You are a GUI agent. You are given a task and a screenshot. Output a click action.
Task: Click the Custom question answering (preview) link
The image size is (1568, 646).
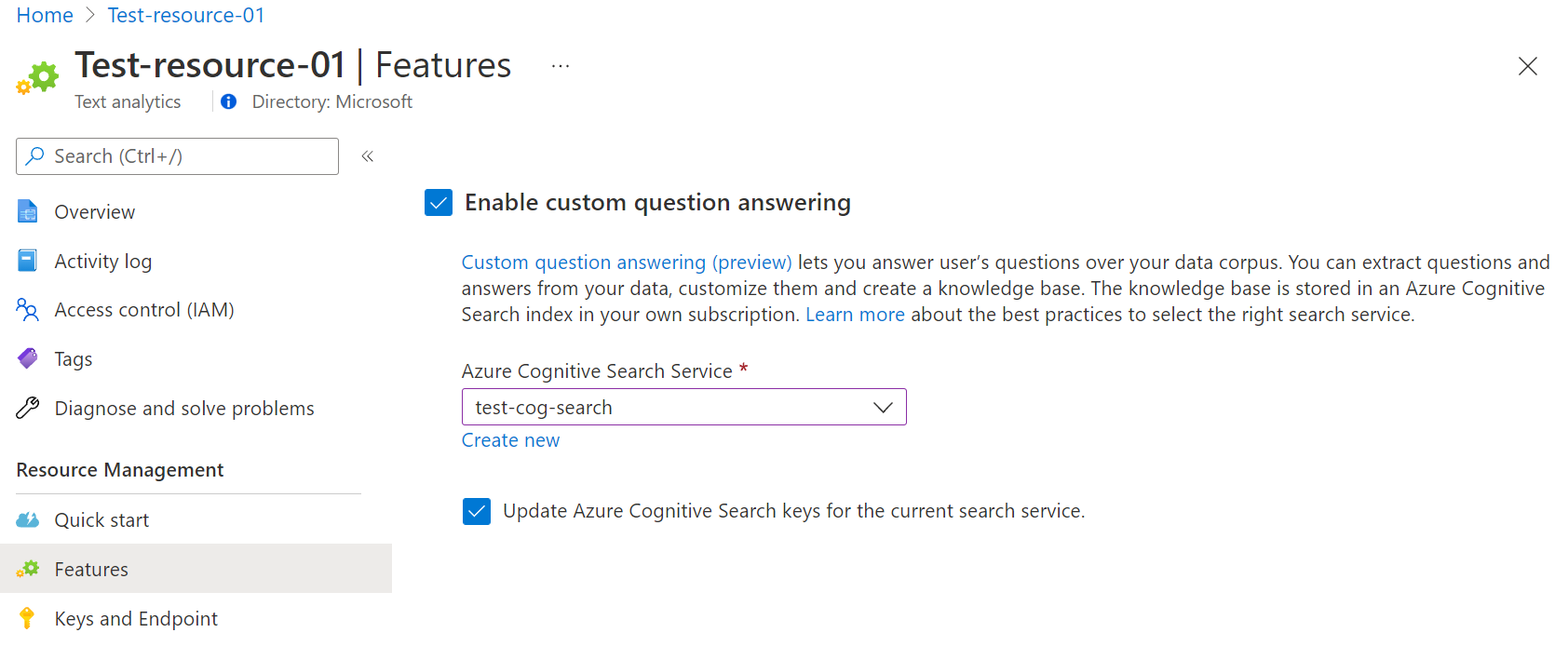[x=626, y=262]
